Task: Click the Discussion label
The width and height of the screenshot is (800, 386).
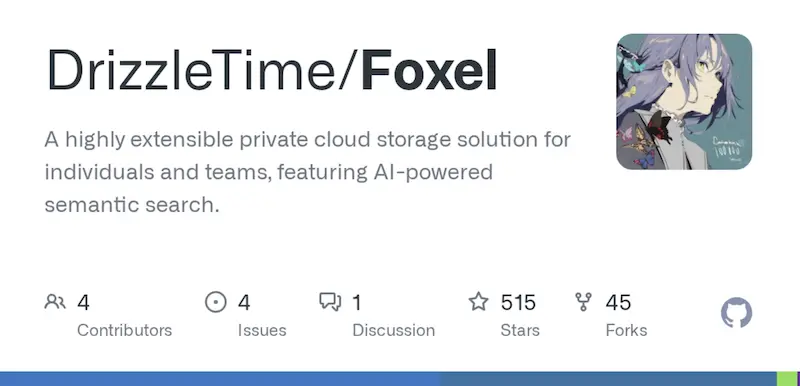Action: click(x=393, y=330)
